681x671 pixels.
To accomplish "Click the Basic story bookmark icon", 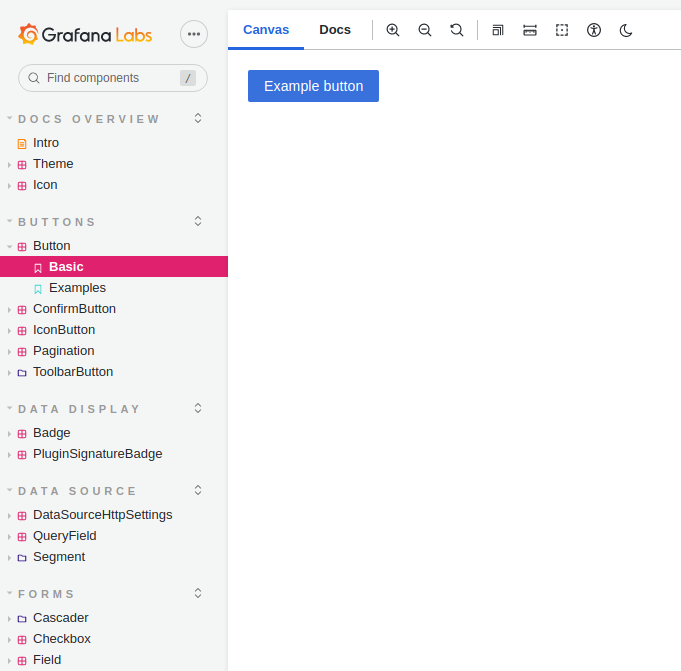I will (x=38, y=268).
